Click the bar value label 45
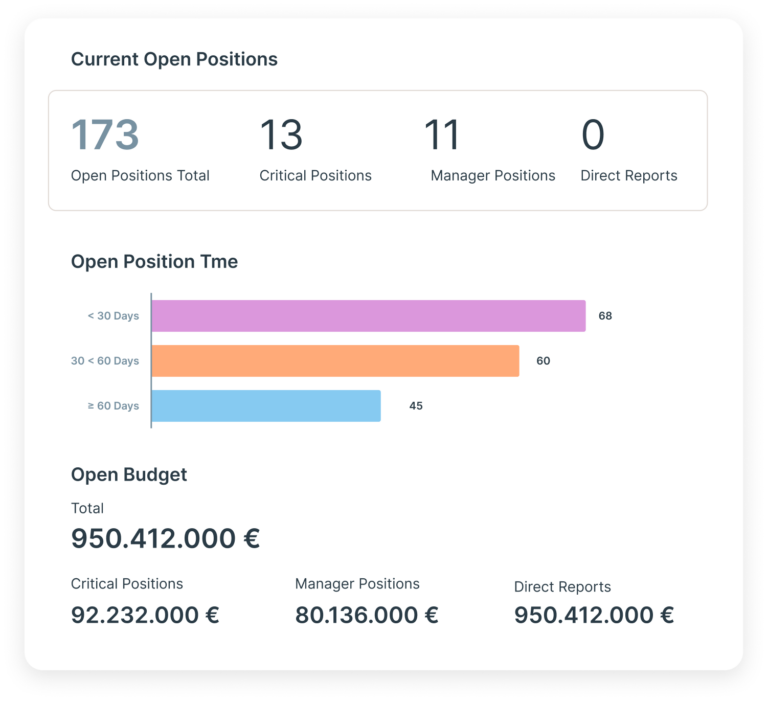 (x=416, y=406)
